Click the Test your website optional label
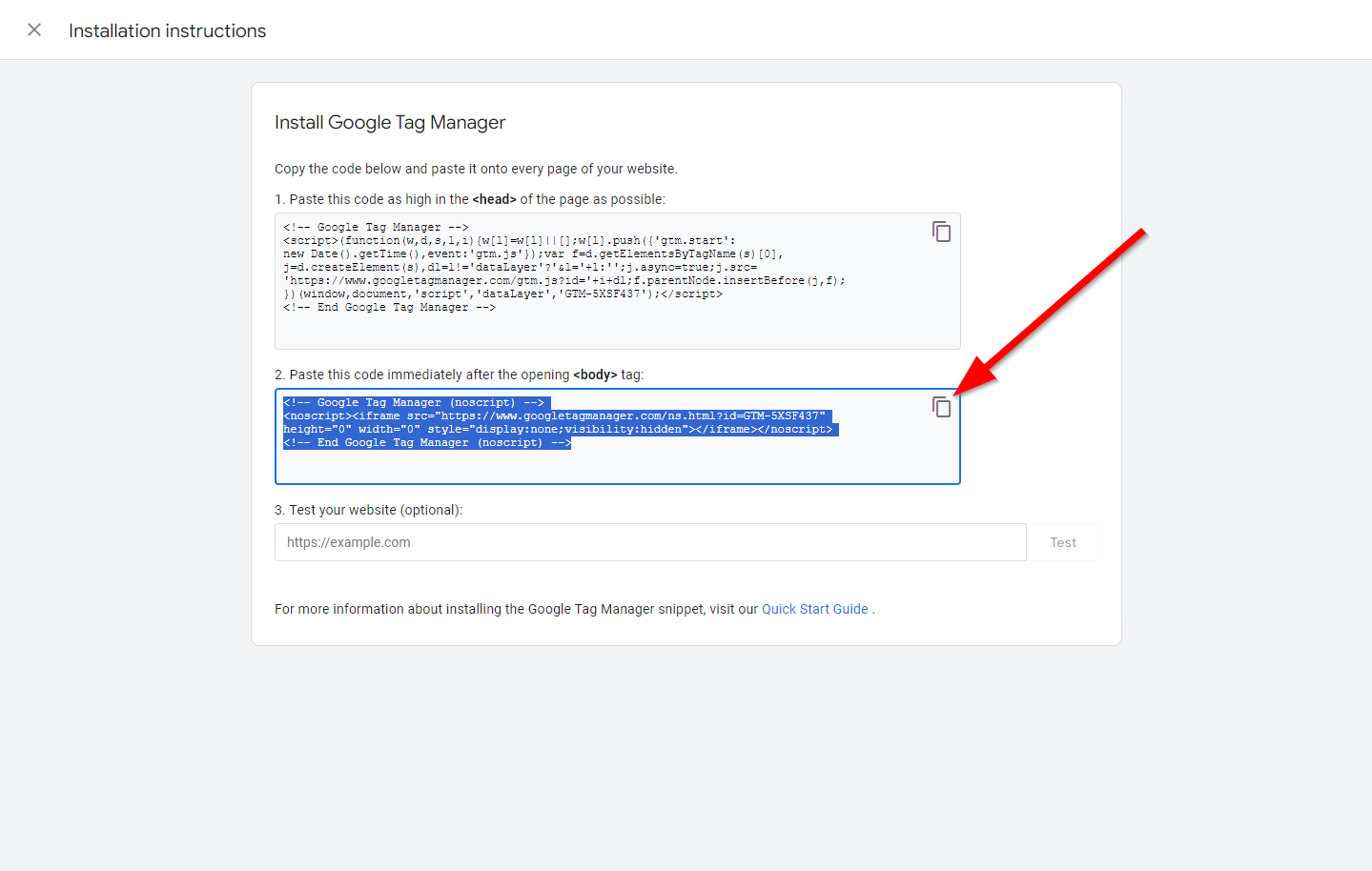 [369, 510]
